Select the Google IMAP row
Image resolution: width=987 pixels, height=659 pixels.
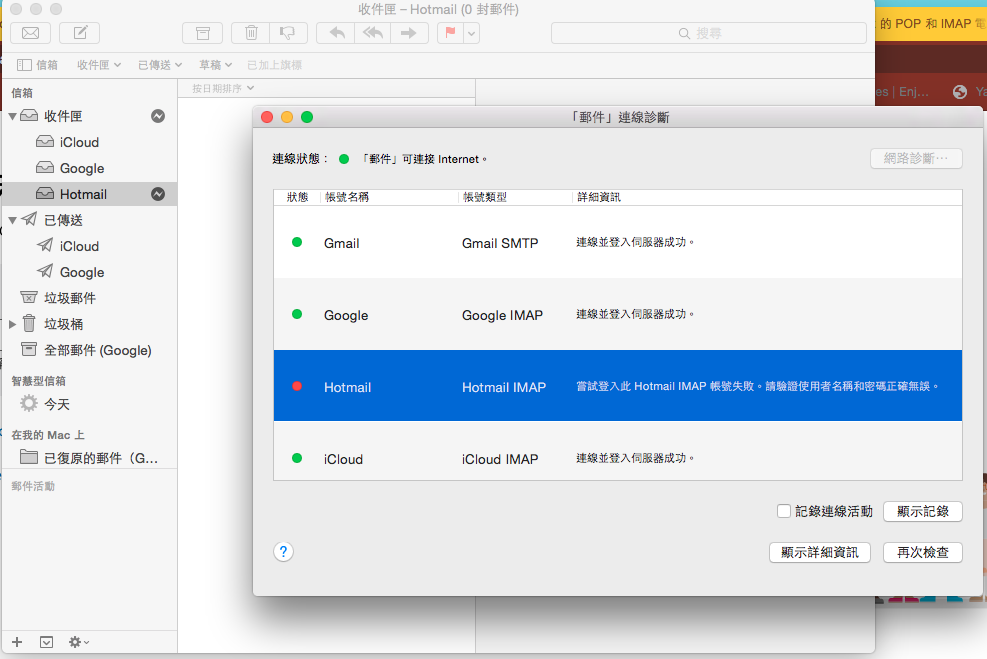[x=618, y=314]
